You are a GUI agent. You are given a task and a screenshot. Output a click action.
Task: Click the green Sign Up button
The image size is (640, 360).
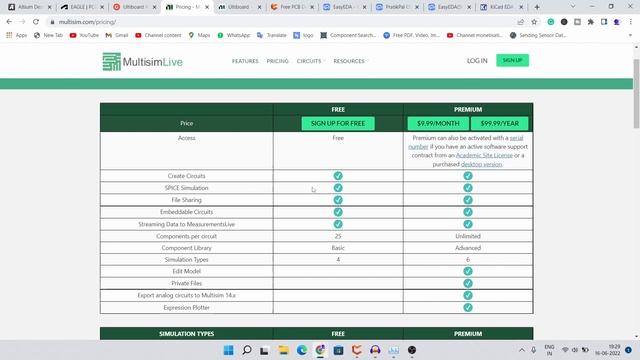coord(512,60)
